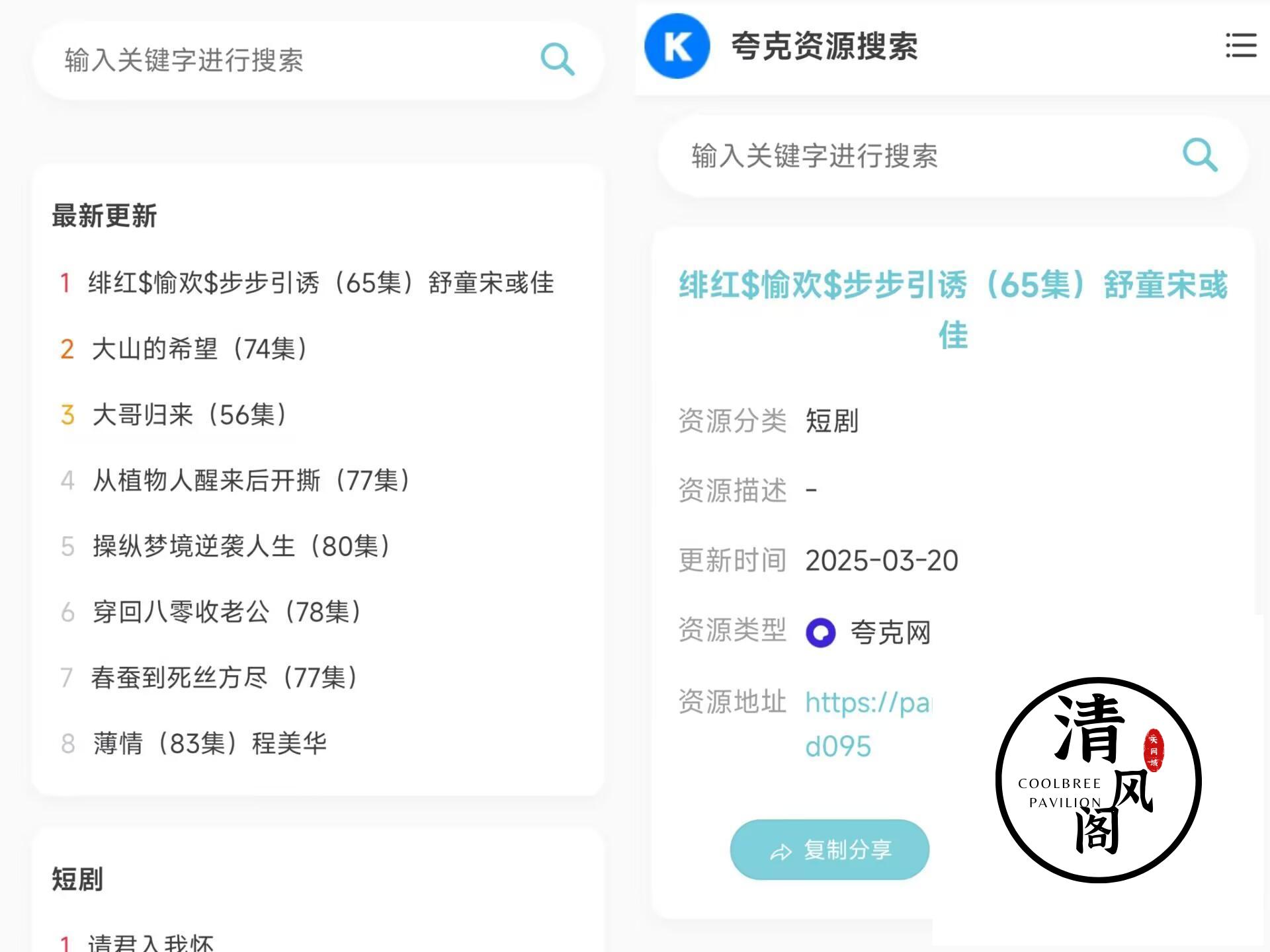Click the blue resource title on detail card
Viewport: 1270px width, 952px height.
click(x=953, y=309)
